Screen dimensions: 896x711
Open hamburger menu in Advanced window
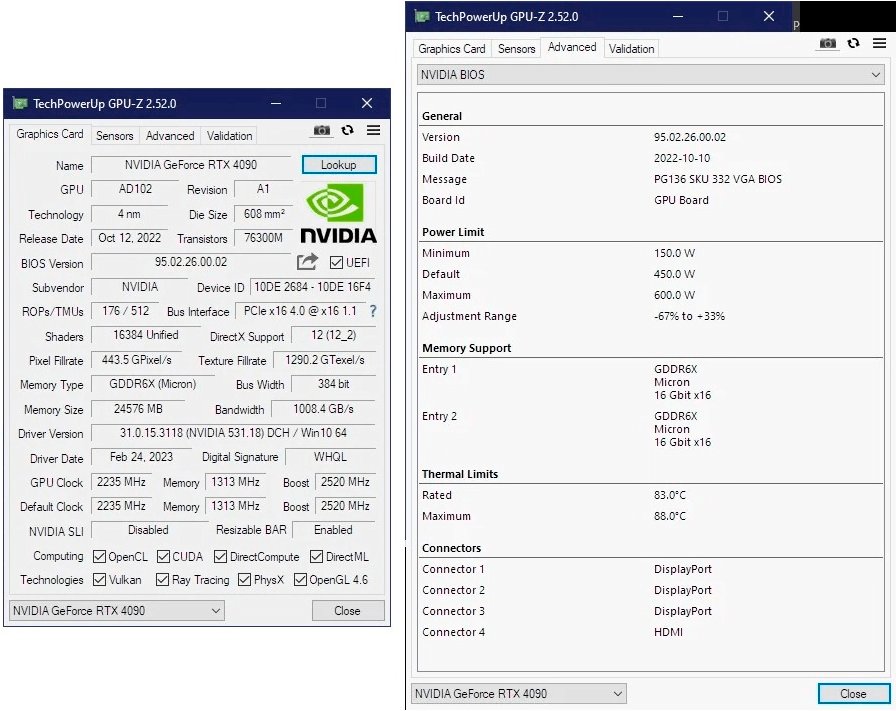click(x=879, y=43)
